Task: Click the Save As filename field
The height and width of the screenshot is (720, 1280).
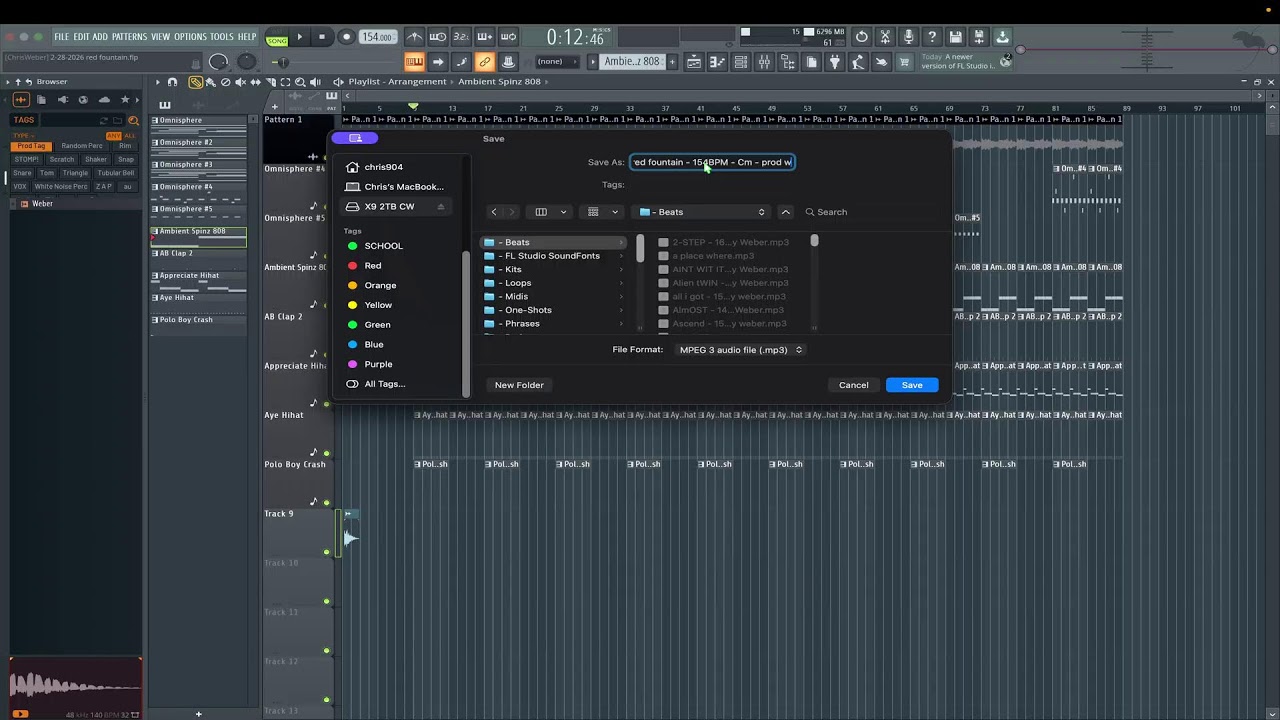Action: click(712, 162)
